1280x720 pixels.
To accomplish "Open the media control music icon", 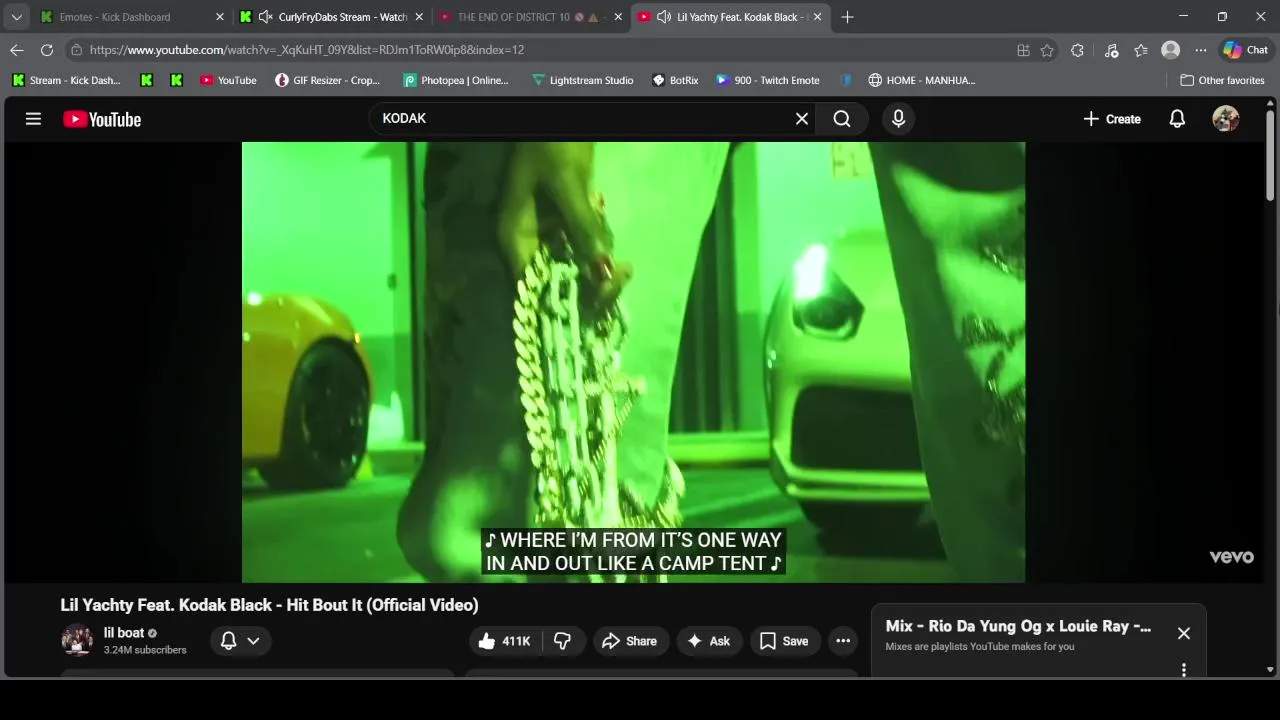I will [1111, 50].
